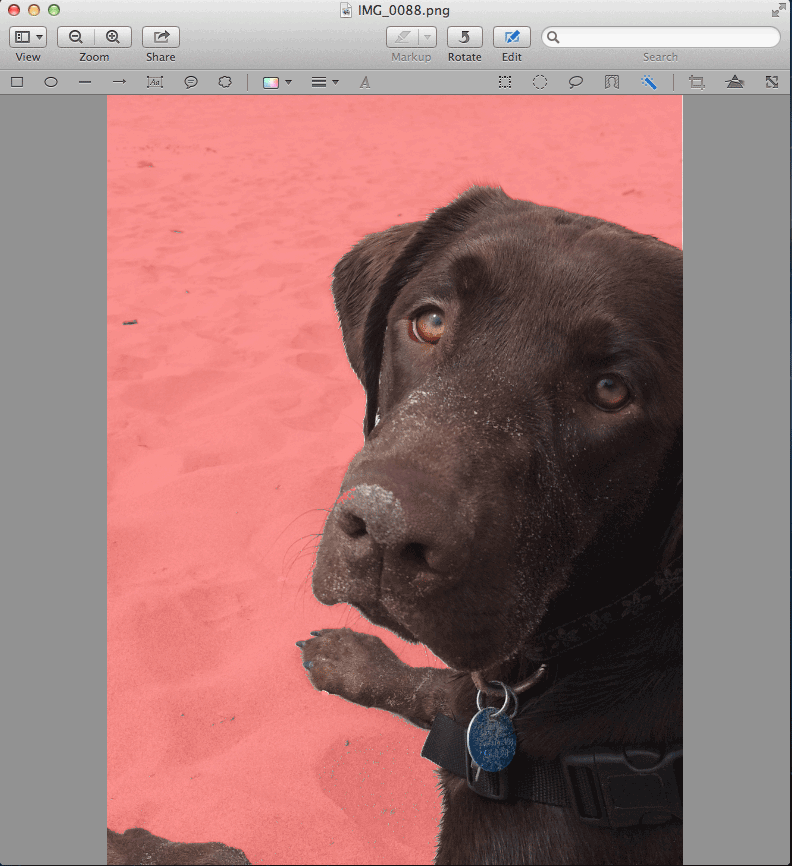Expand the Markup style dropdown arrow
Viewport: 792px width, 866px height.
coord(427,37)
